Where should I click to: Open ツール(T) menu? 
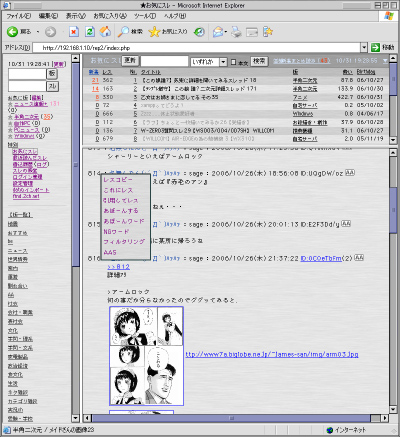145,16
